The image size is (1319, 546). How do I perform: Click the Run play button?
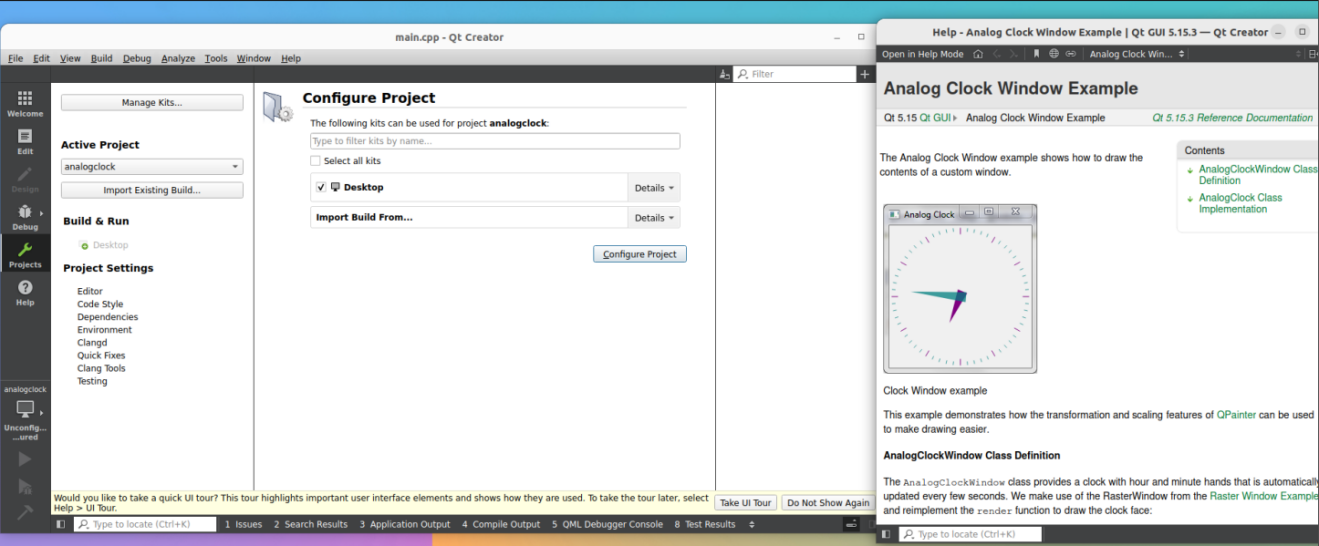[x=25, y=459]
